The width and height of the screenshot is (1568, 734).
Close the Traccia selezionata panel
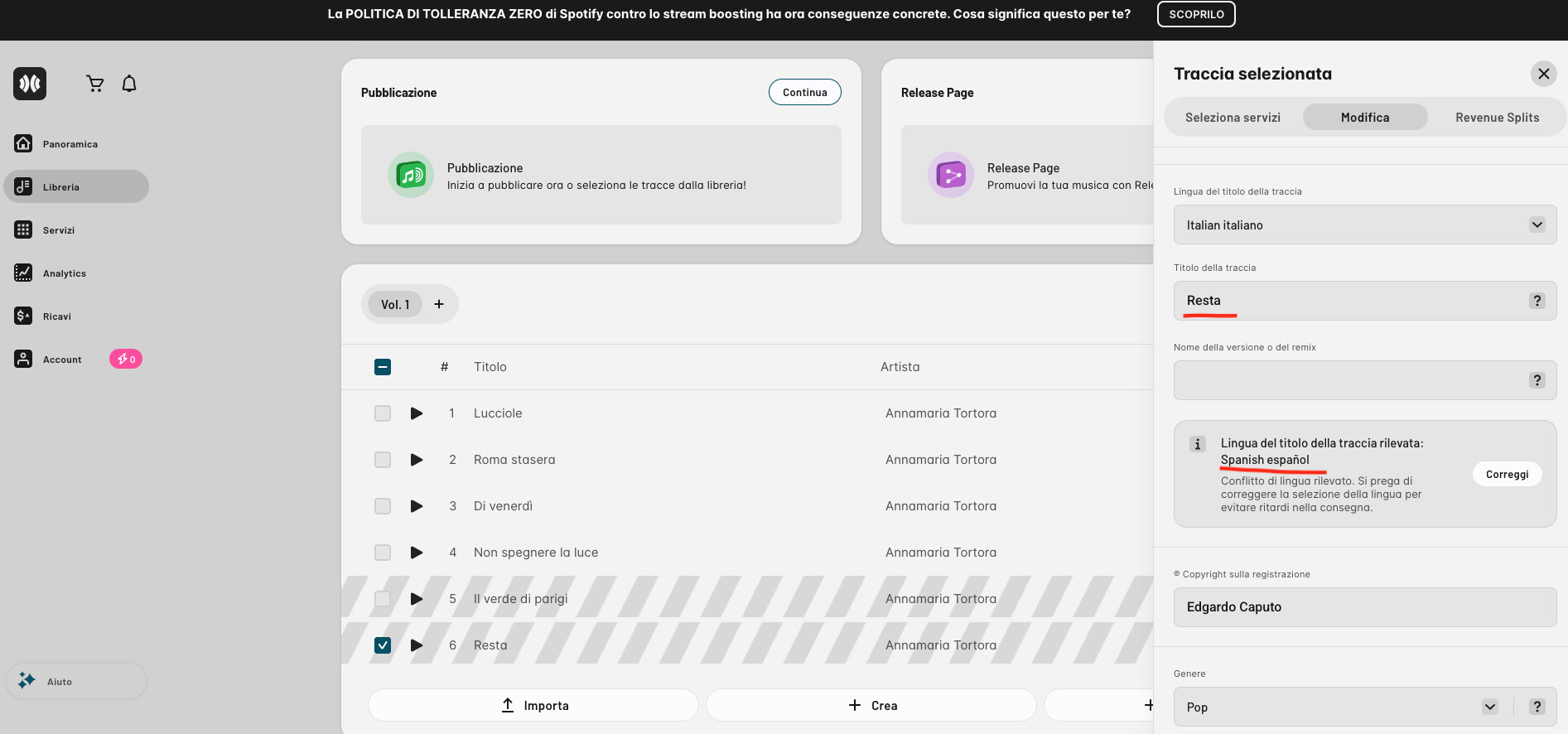1543,74
